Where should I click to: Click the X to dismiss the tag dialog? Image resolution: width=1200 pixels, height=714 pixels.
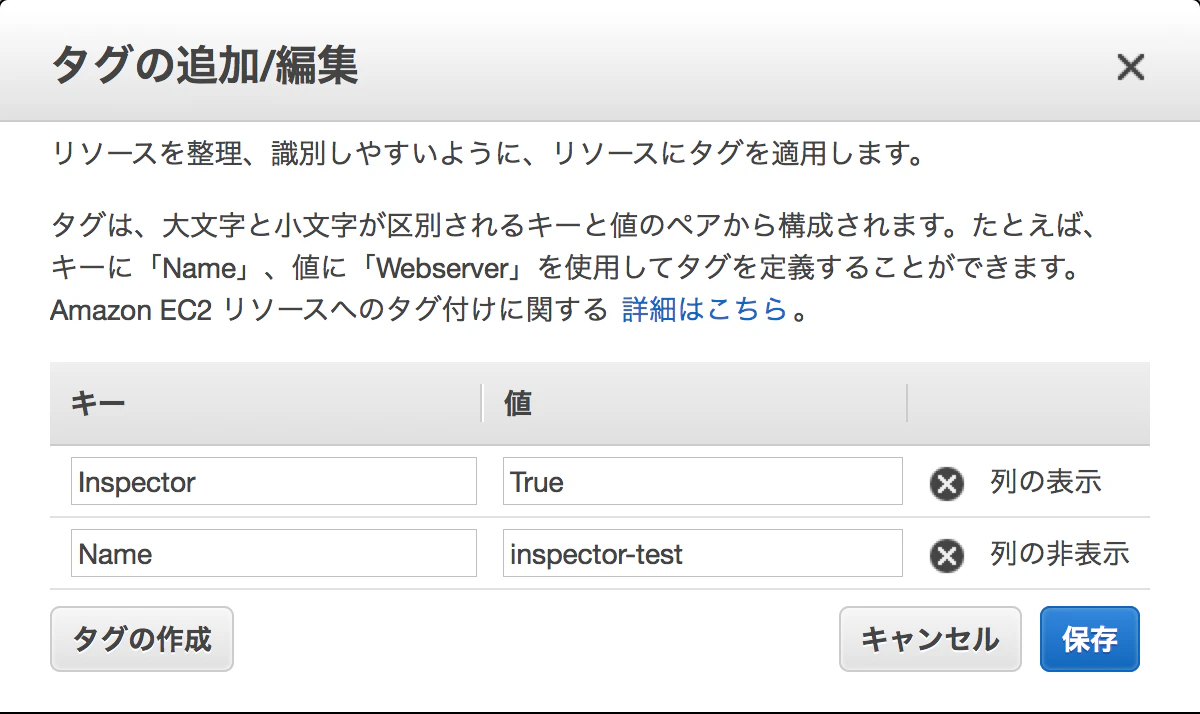click(x=1130, y=67)
